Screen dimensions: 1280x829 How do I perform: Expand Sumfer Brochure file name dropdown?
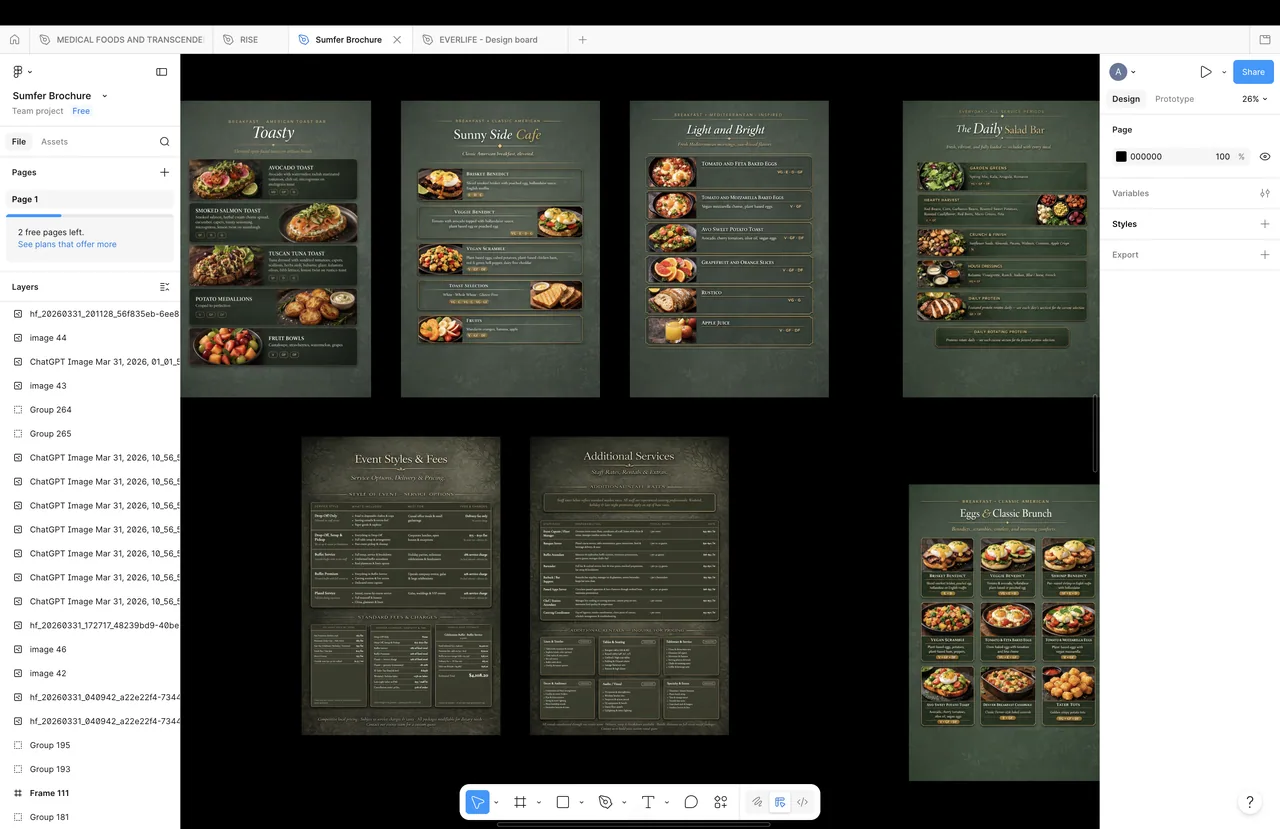[105, 96]
